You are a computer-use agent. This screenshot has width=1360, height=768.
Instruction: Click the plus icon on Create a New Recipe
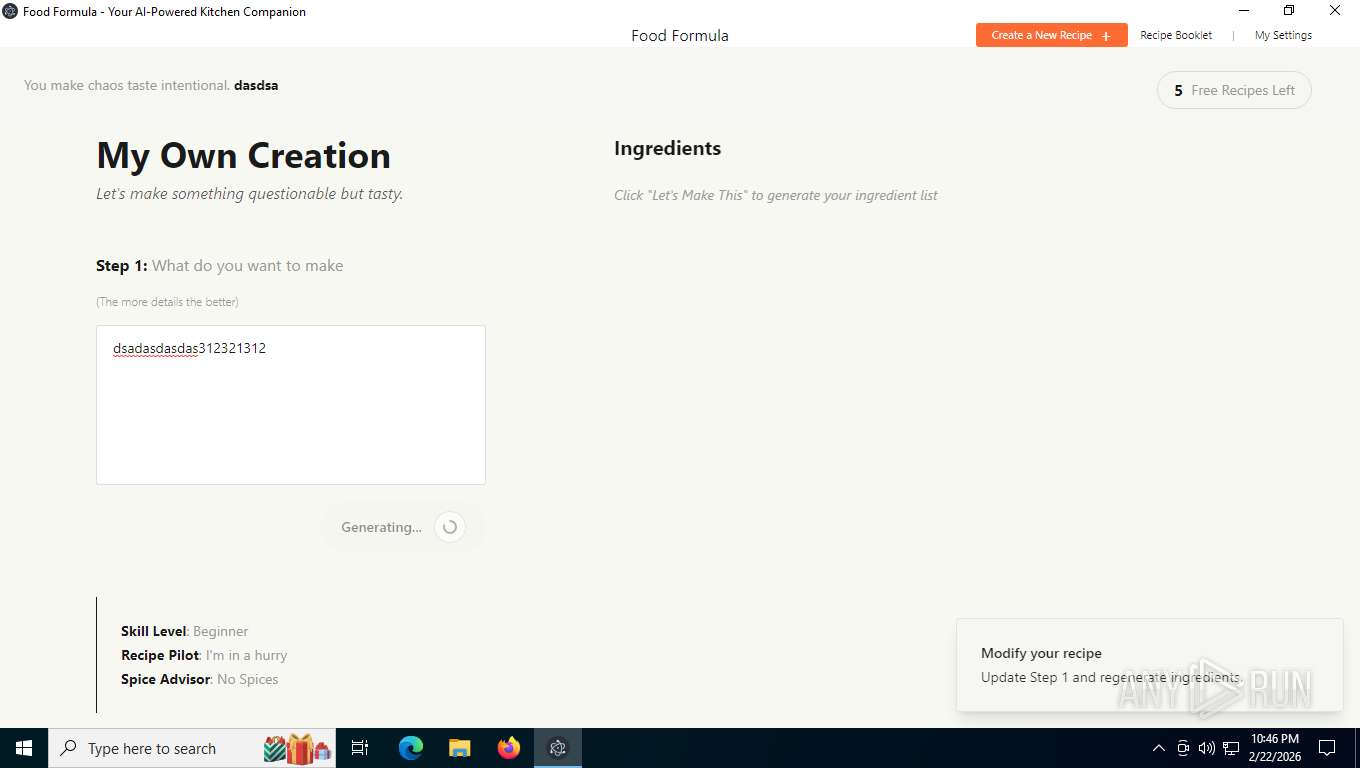1106,36
